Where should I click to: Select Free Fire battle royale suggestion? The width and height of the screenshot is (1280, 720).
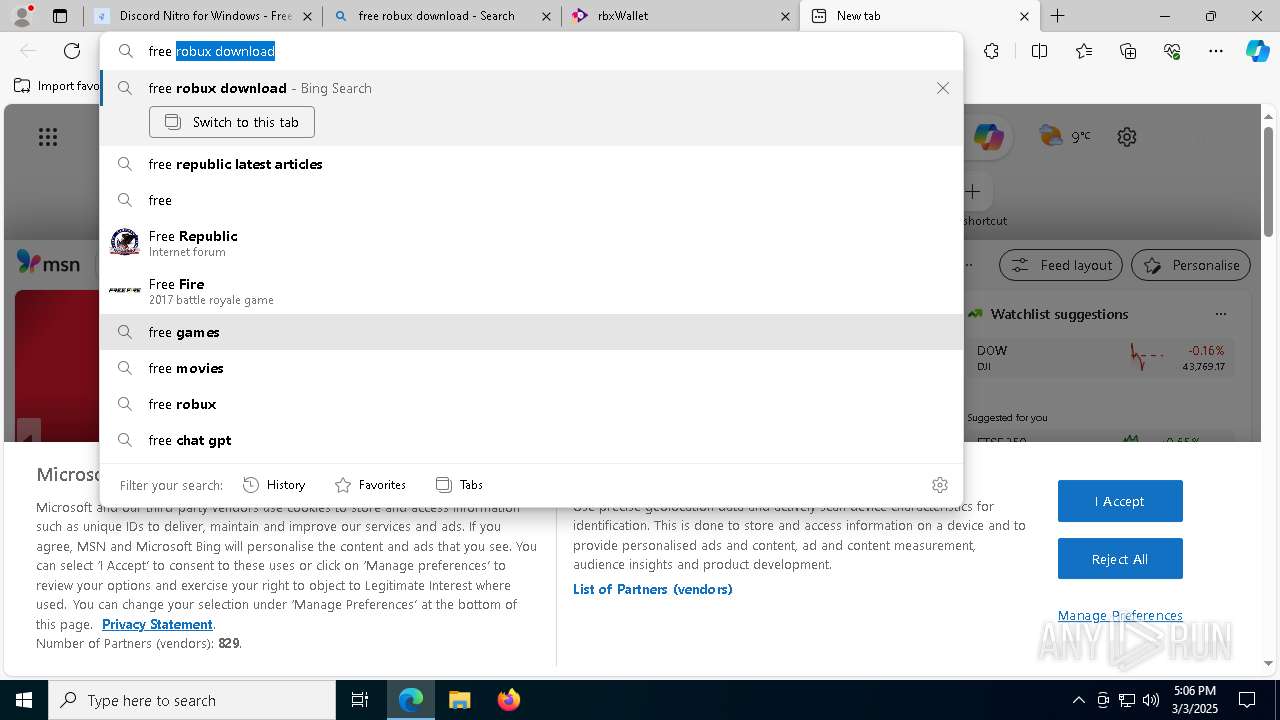[530, 290]
